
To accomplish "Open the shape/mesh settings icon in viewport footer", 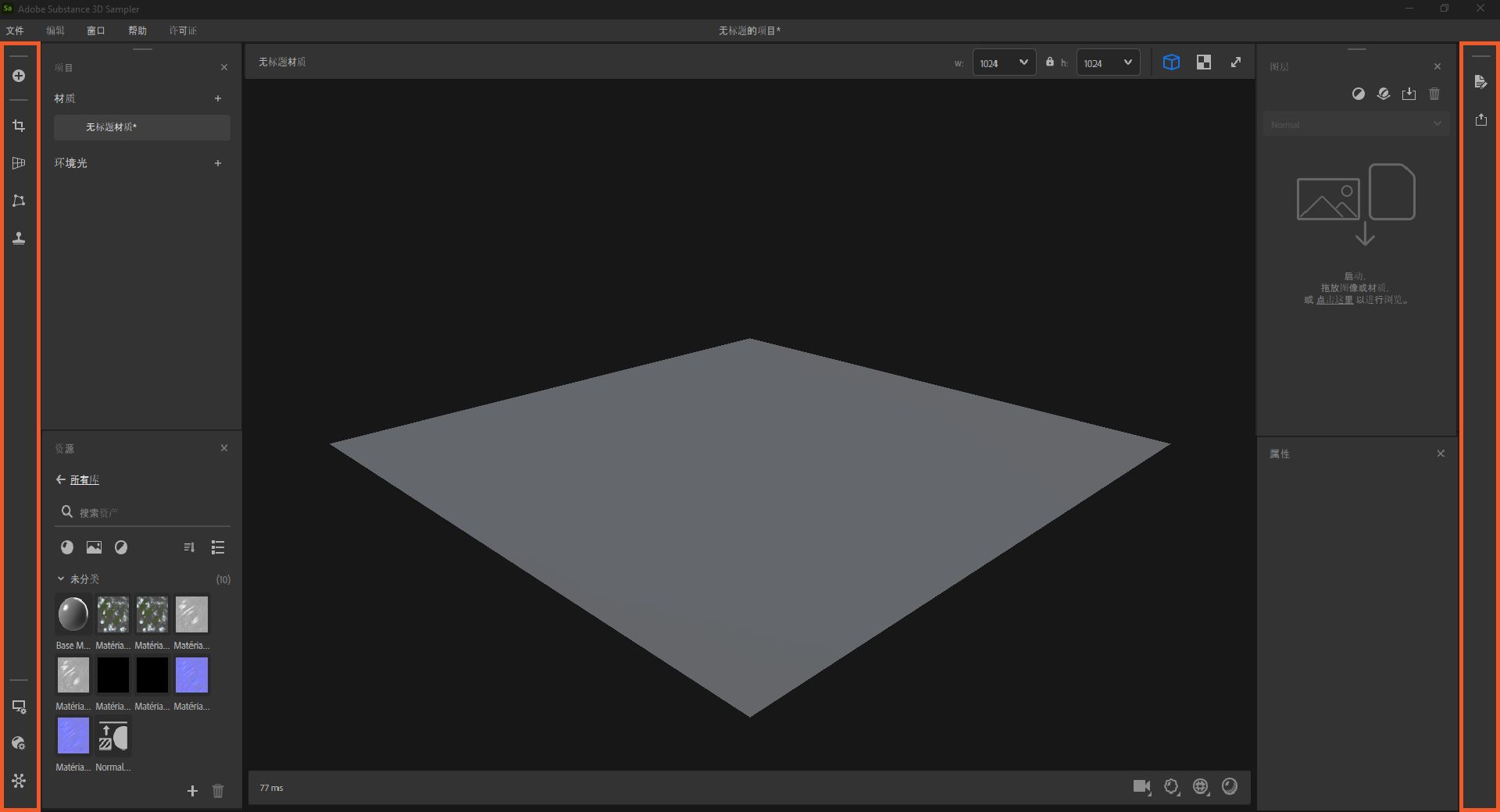I will (x=1171, y=787).
